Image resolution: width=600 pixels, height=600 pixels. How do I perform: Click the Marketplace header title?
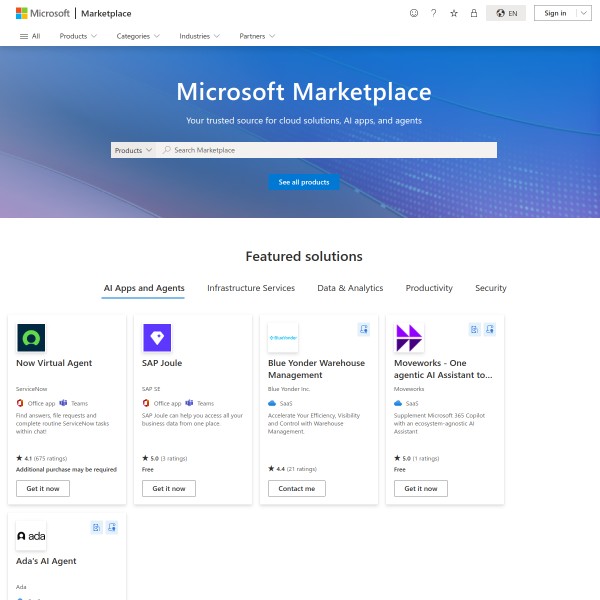(106, 14)
